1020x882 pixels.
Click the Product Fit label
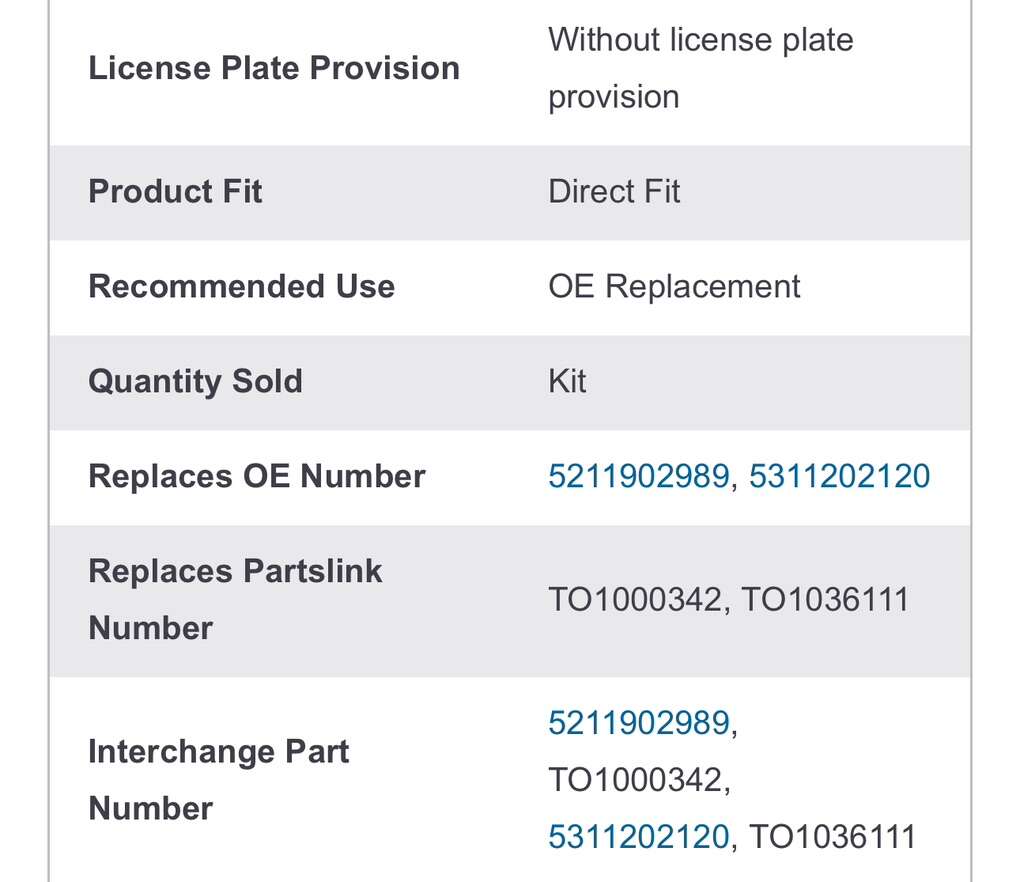pos(175,191)
